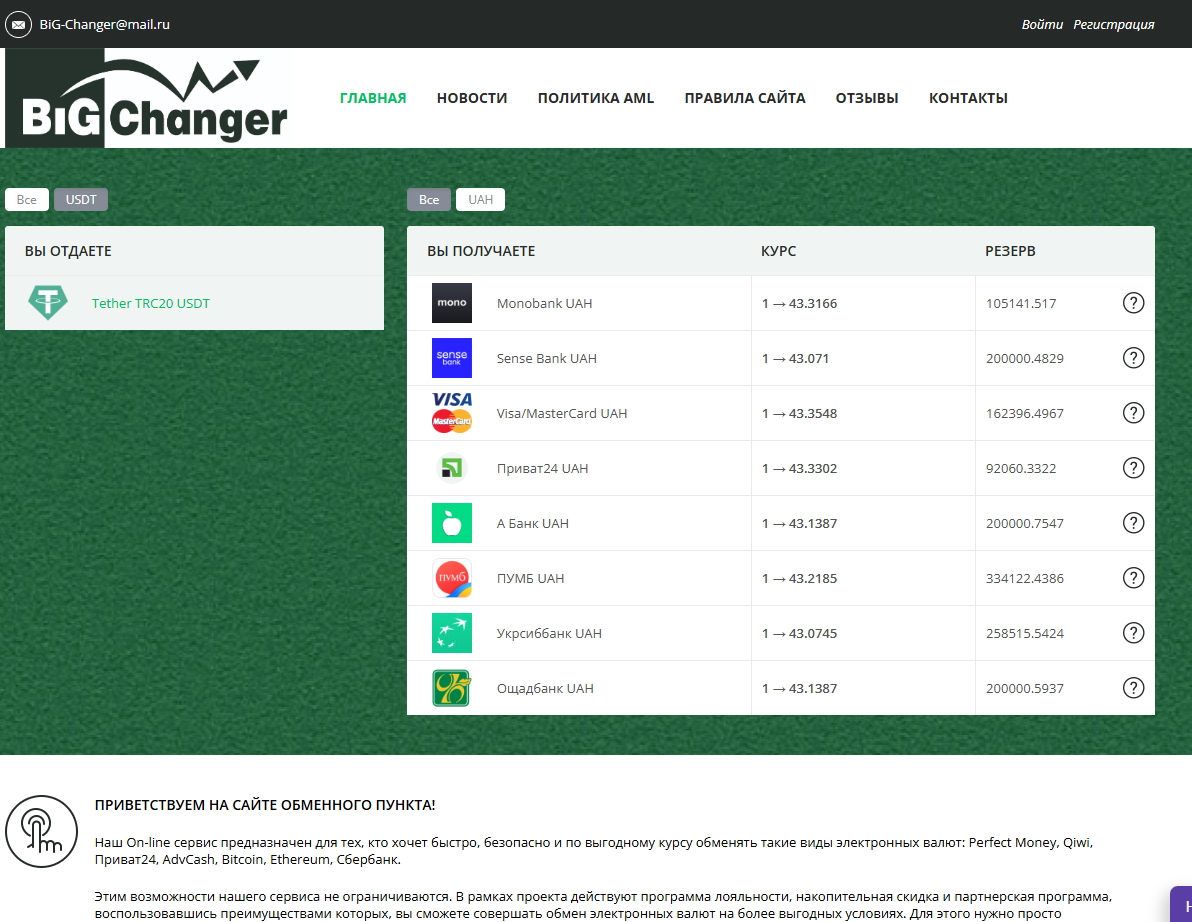1192x922 pixels.
Task: Choose Приват24 UAH as receive currency
Action: click(542, 468)
